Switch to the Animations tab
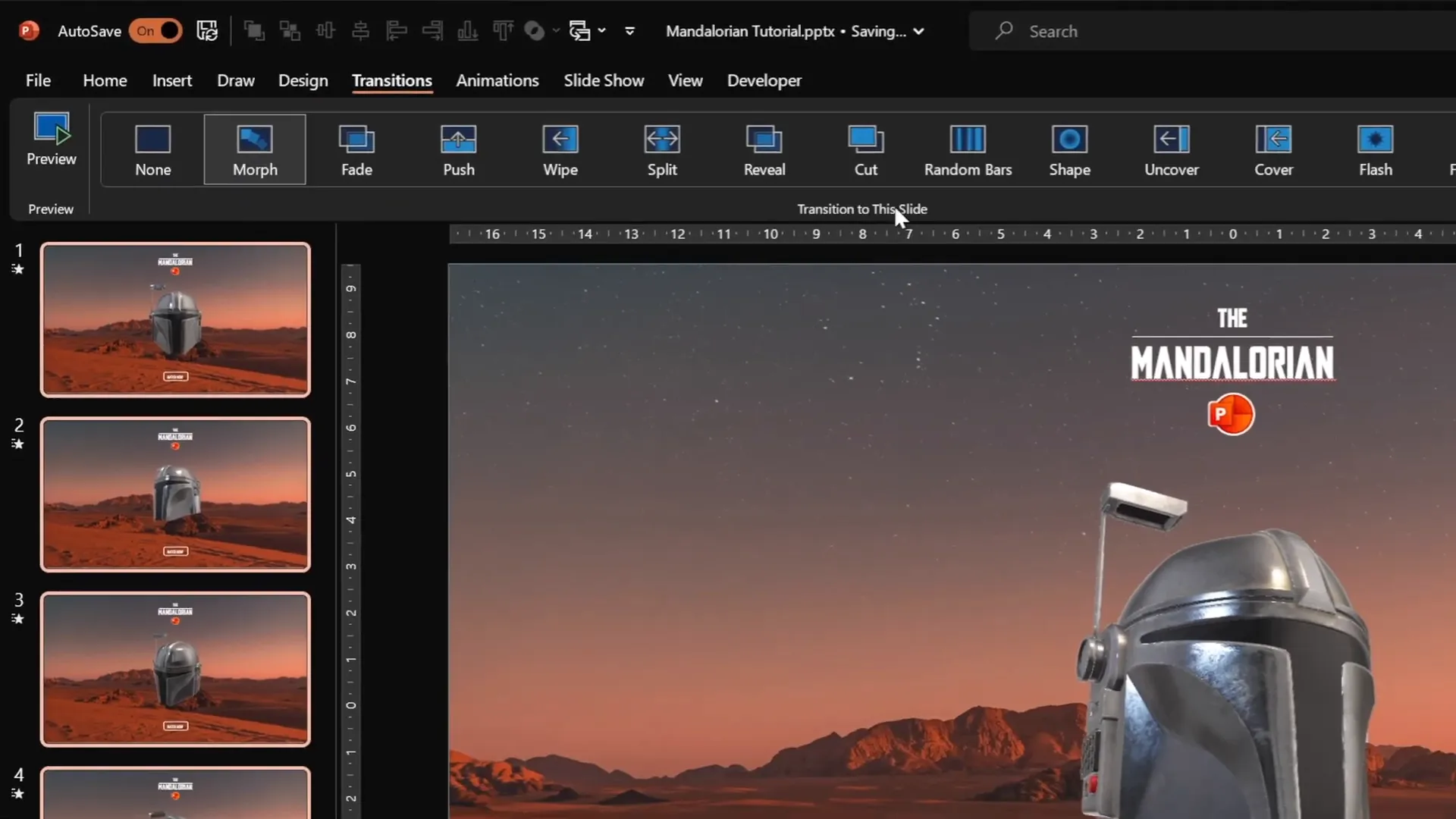Screen dimensions: 1456x819 [497, 80]
